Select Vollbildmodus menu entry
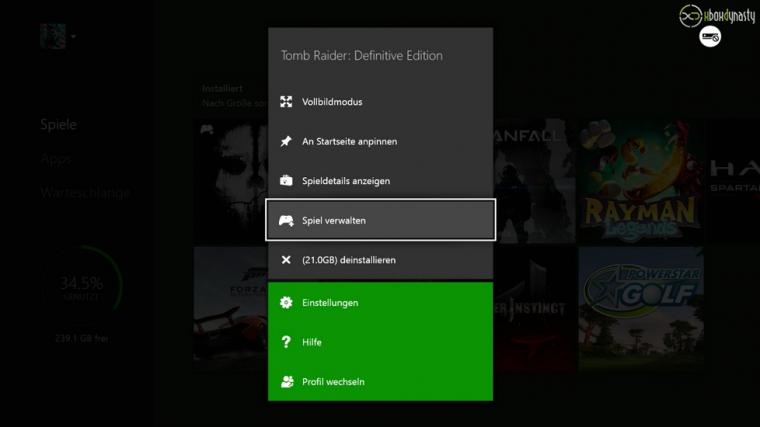The image size is (760, 427). tap(380, 102)
